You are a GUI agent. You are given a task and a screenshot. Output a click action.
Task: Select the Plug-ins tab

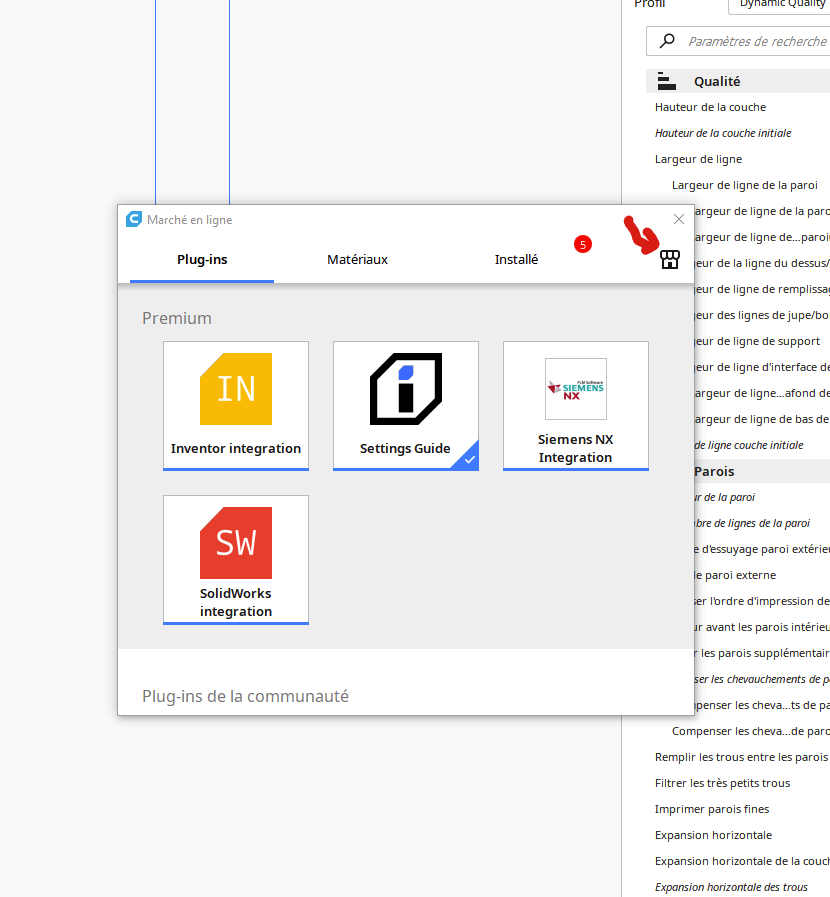click(202, 260)
